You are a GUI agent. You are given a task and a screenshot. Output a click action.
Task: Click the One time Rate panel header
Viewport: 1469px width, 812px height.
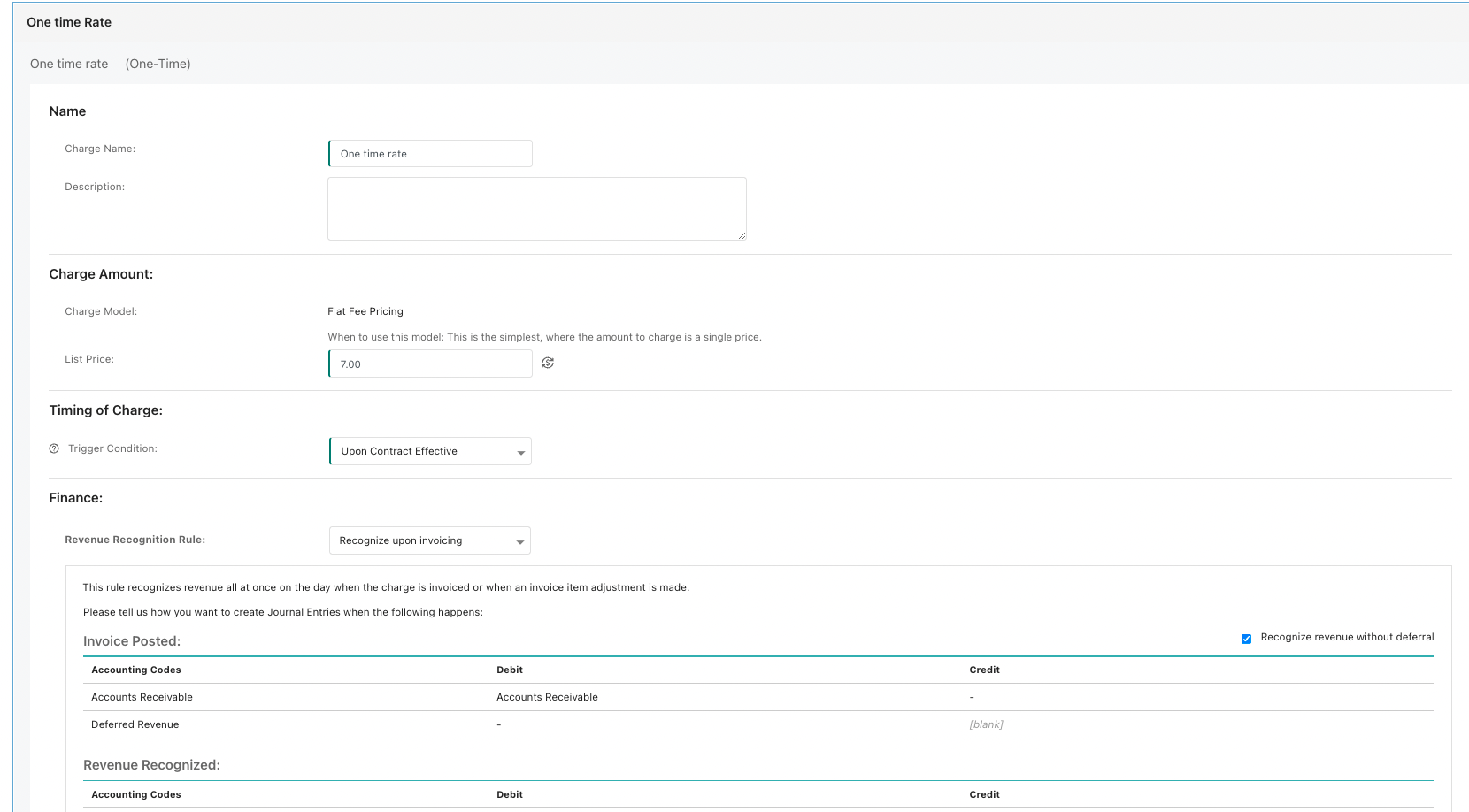pyautogui.click(x=69, y=22)
